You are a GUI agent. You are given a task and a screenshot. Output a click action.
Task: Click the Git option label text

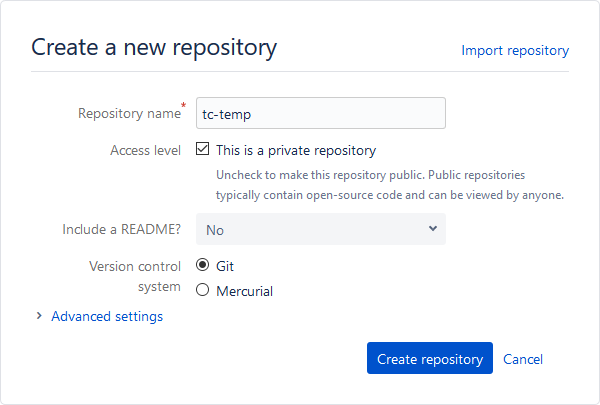[x=225, y=267]
